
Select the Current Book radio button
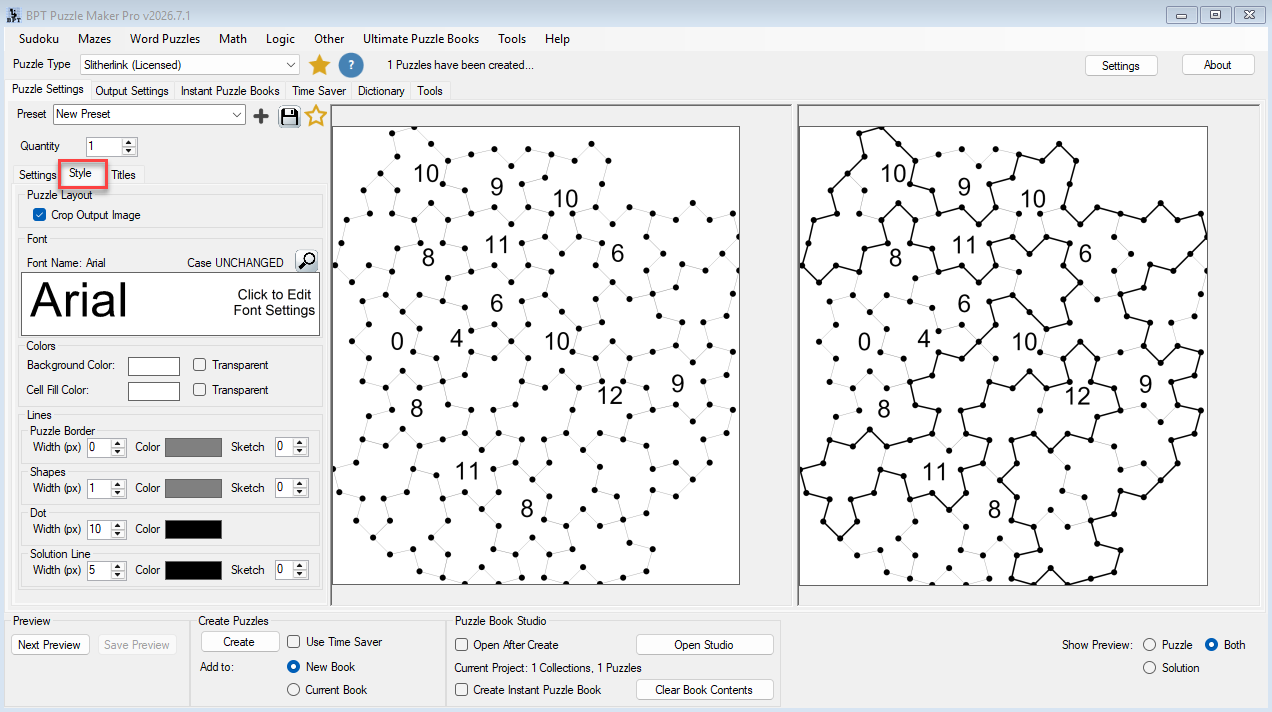293,690
